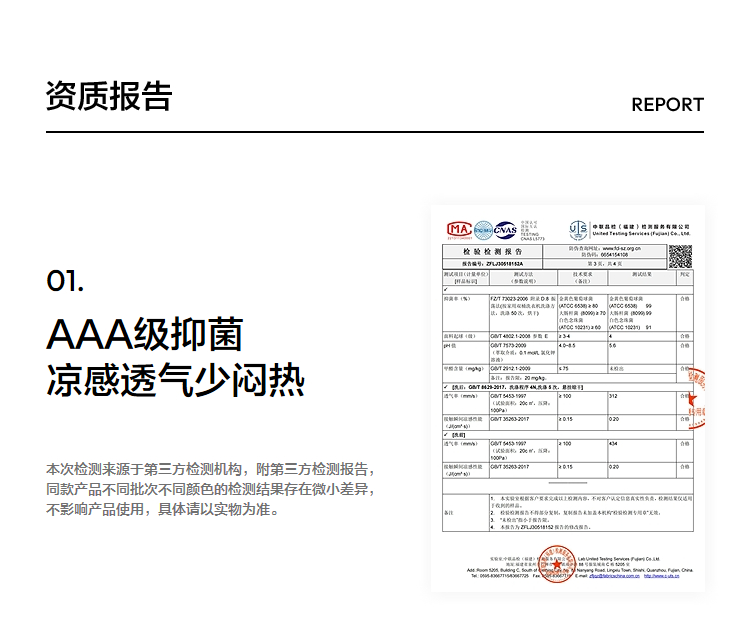Screen dimensions: 750x627
Task: Click the UTS company logo
Action: [578, 230]
